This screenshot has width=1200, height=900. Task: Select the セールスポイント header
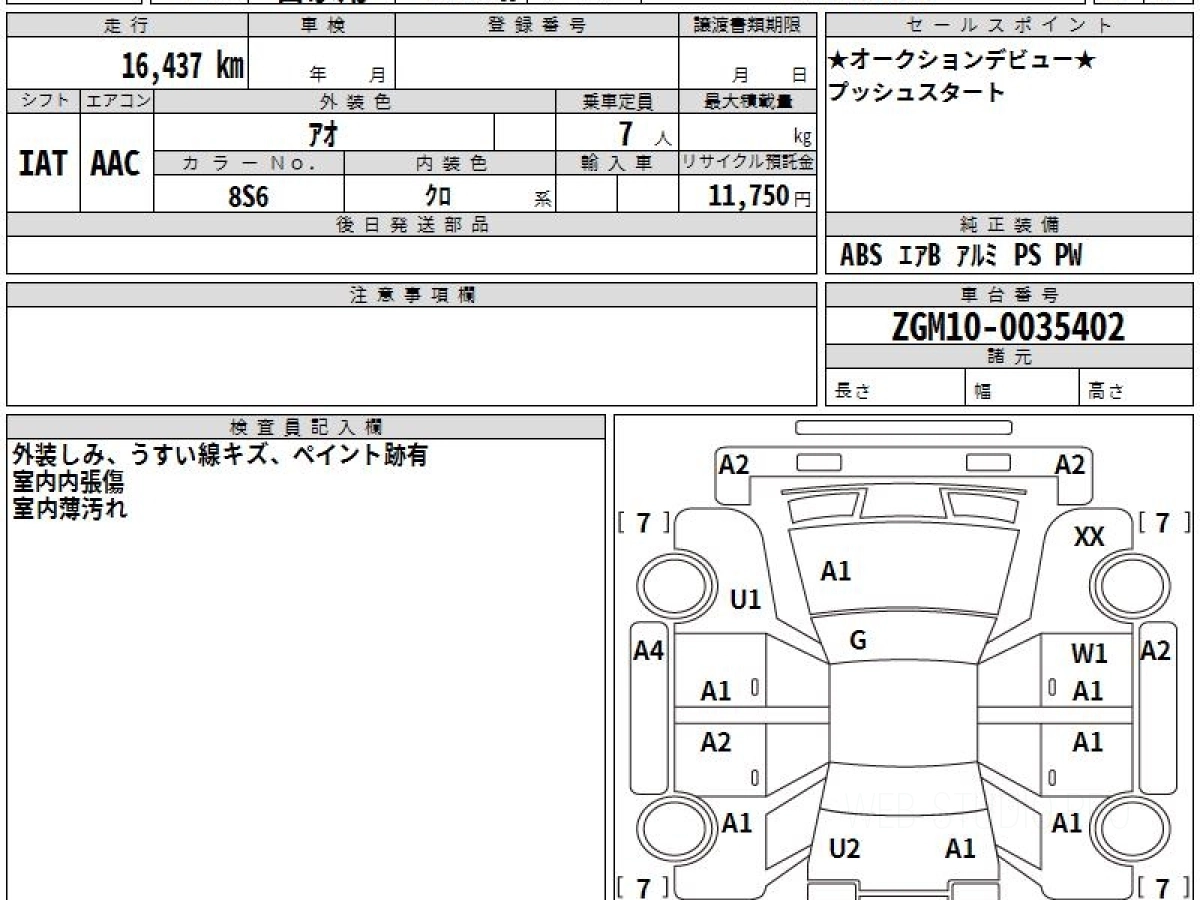pos(1010,25)
